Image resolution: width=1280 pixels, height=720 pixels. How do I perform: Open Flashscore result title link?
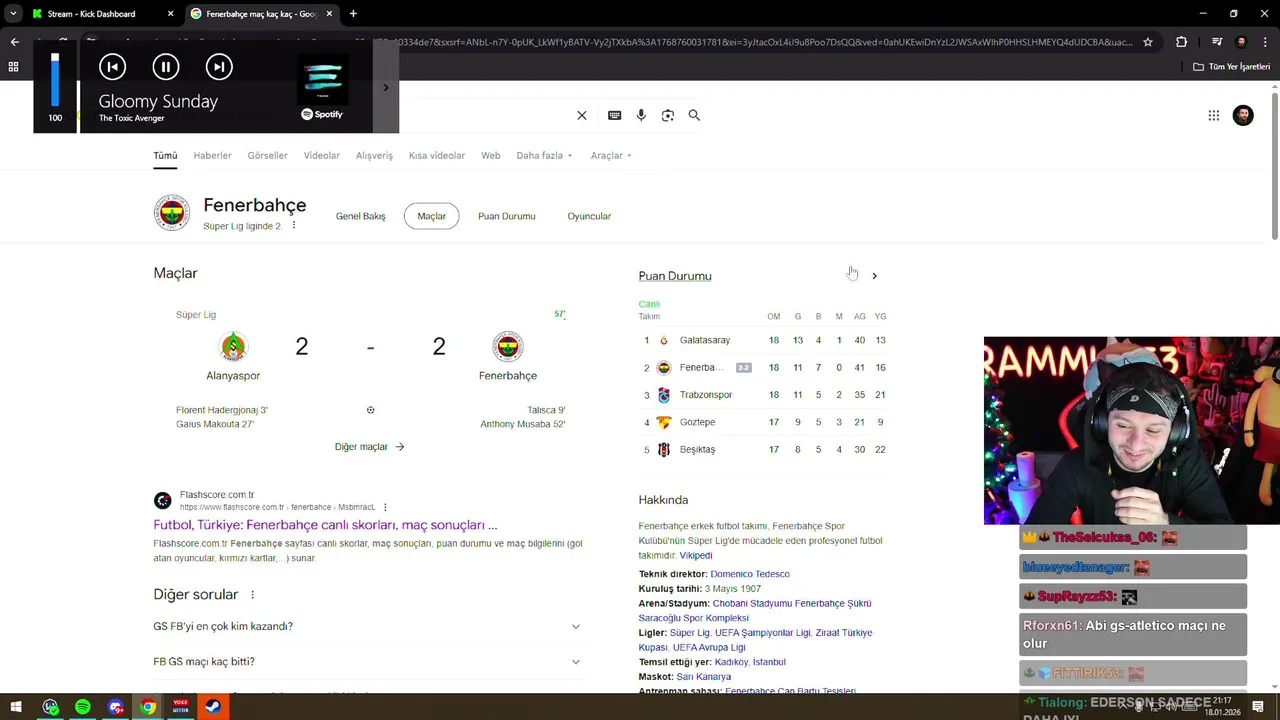point(325,525)
